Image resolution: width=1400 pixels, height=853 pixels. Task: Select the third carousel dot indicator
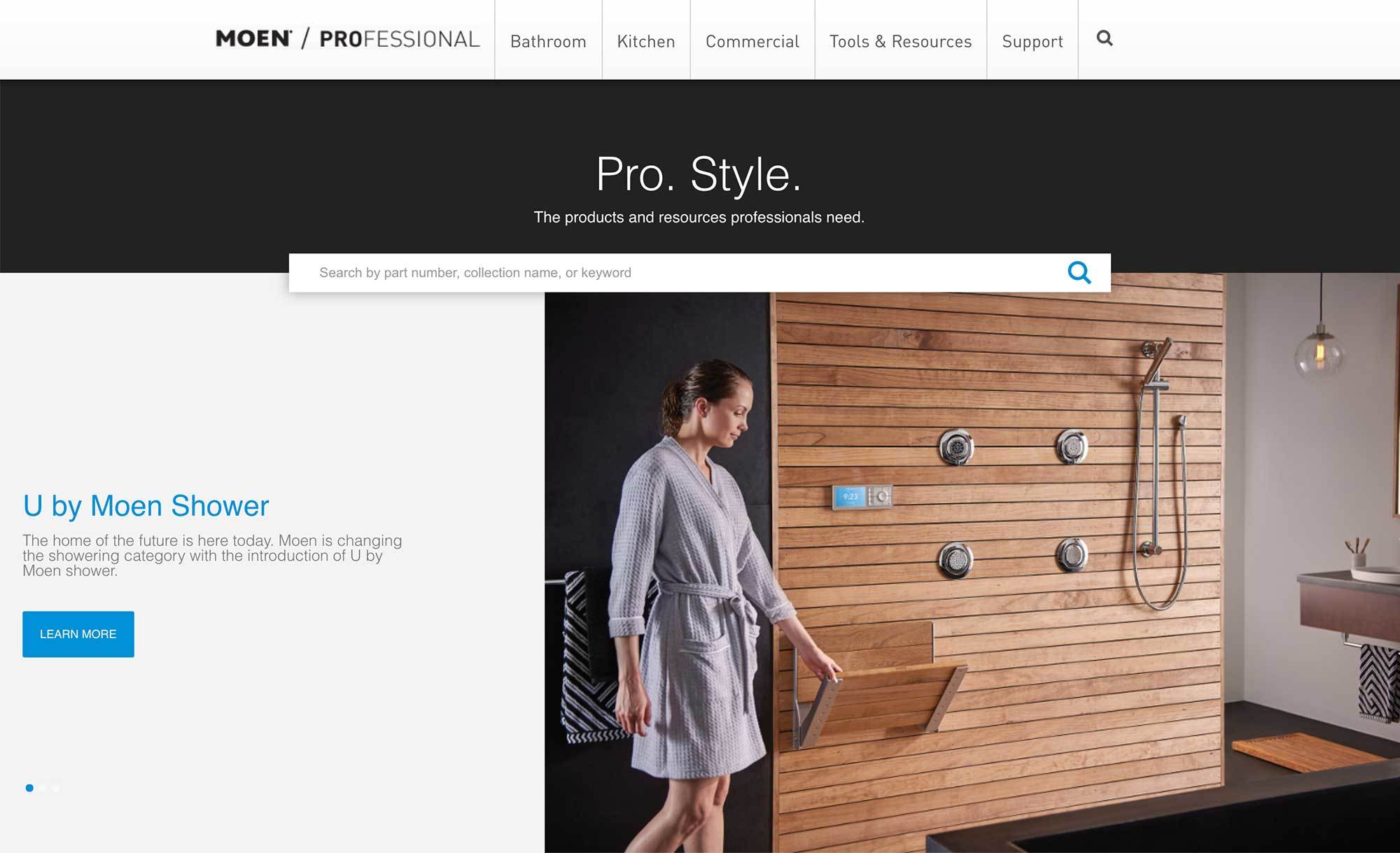click(56, 788)
